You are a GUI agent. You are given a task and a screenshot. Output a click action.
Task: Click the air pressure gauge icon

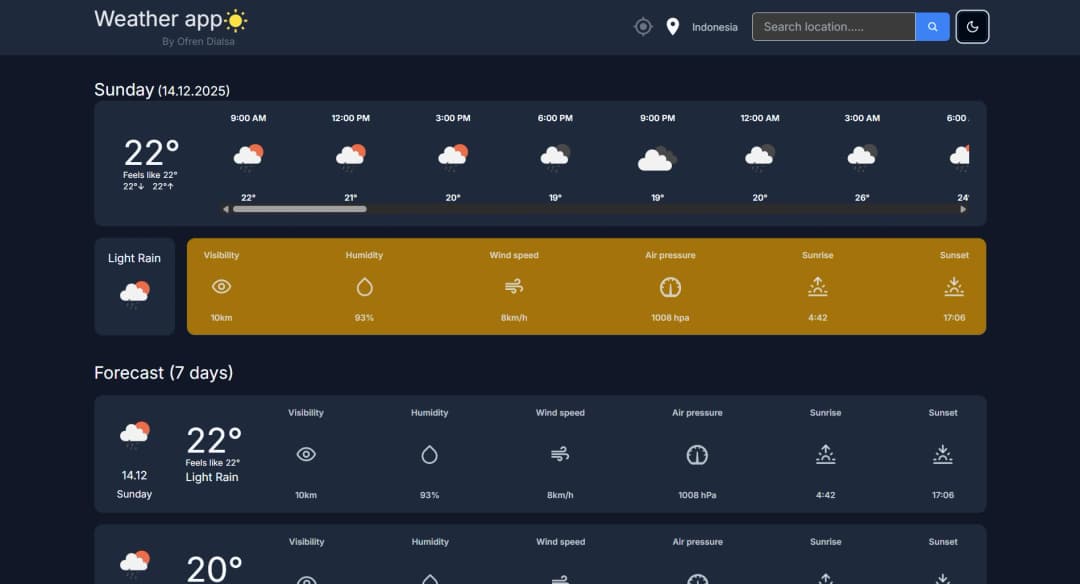click(x=669, y=286)
